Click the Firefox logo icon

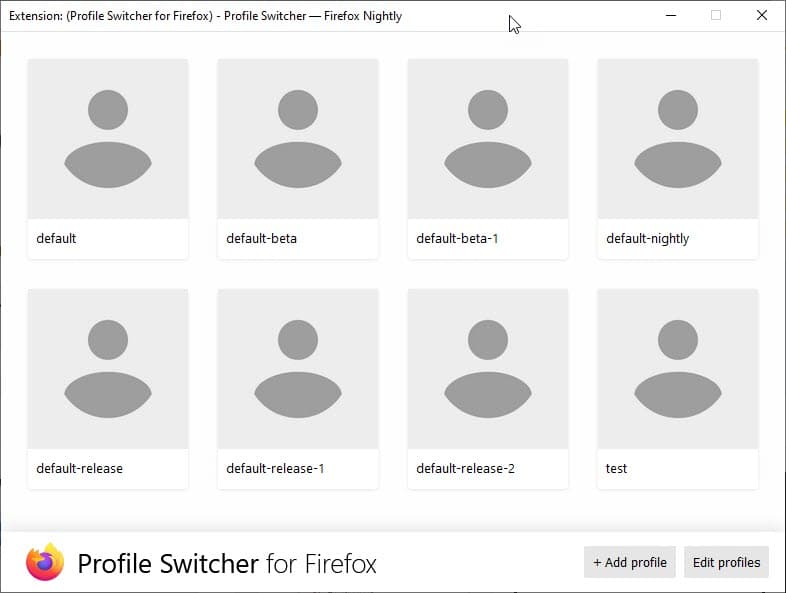click(x=45, y=562)
